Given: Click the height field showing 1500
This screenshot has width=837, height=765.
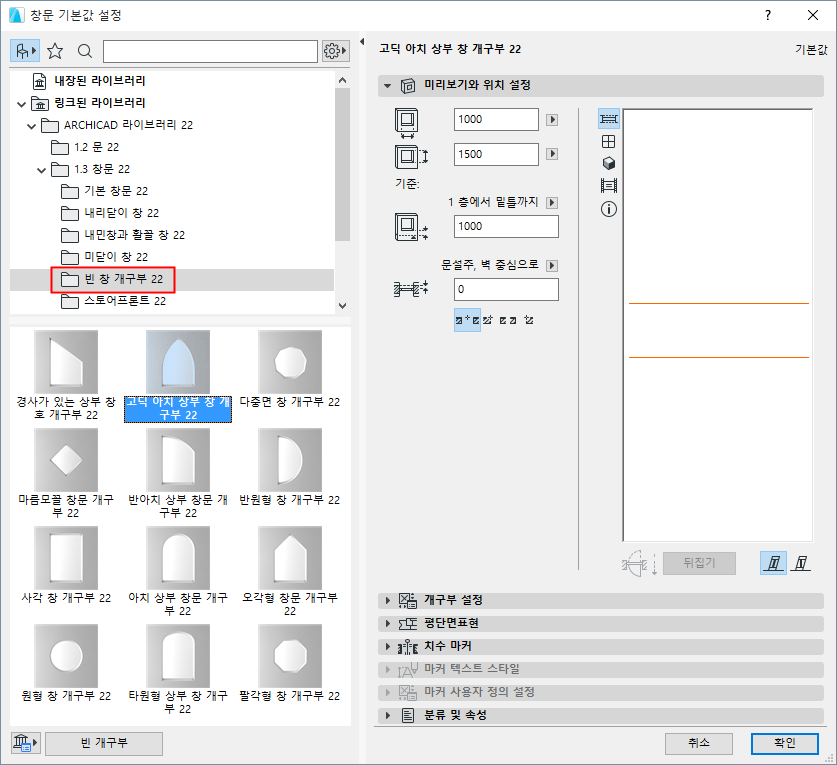Looking at the screenshot, I should point(496,154).
